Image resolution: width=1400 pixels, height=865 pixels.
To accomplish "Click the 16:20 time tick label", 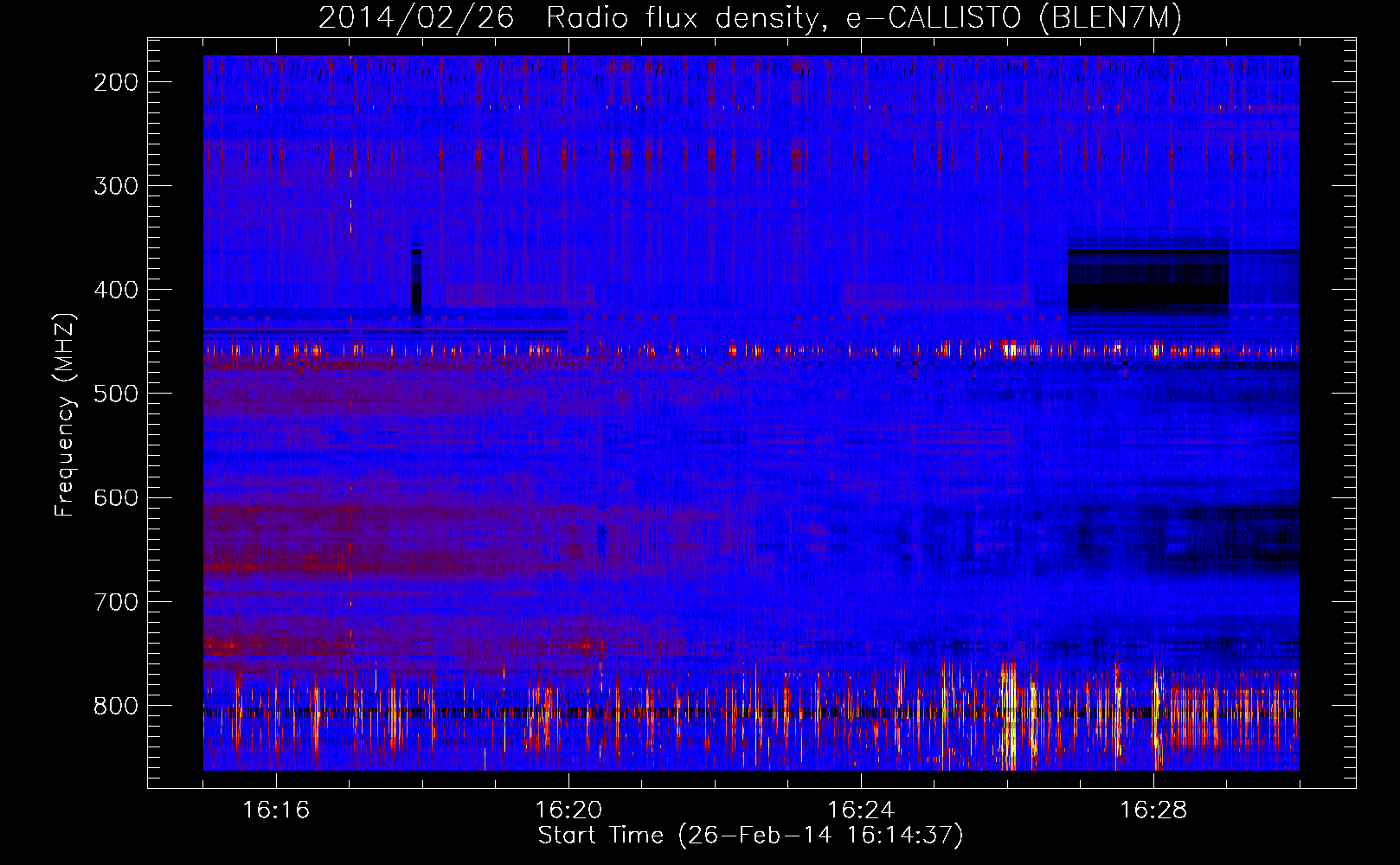I will (x=568, y=811).
